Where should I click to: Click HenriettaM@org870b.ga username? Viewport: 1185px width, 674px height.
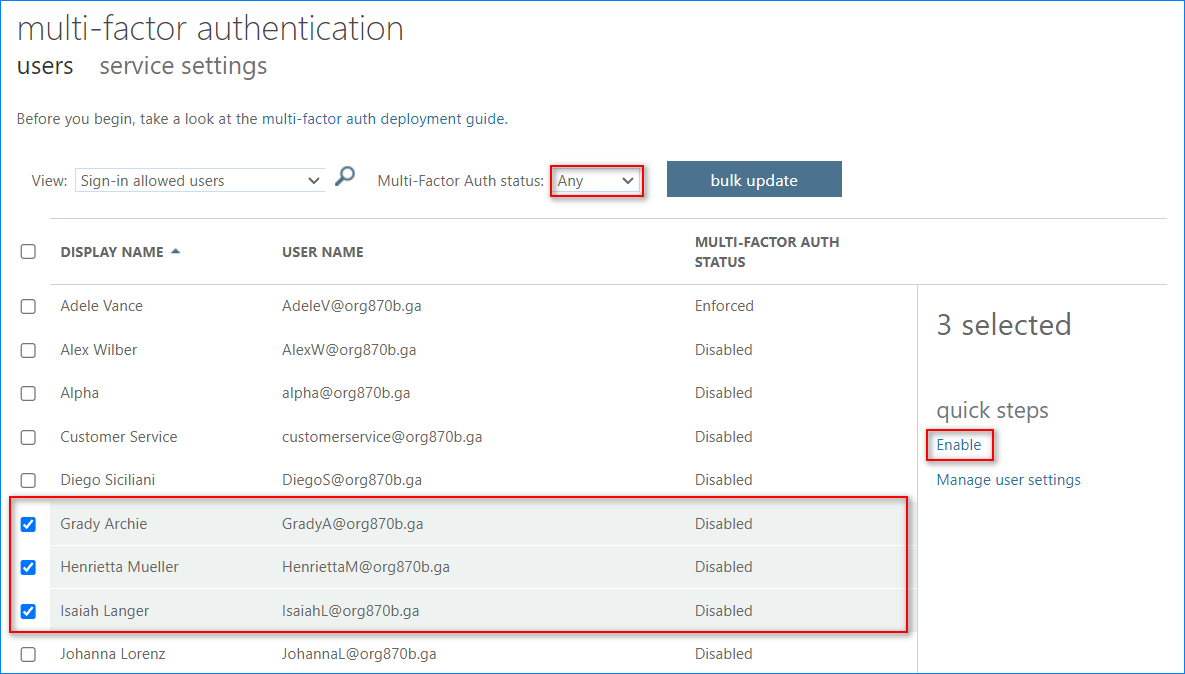pos(366,567)
